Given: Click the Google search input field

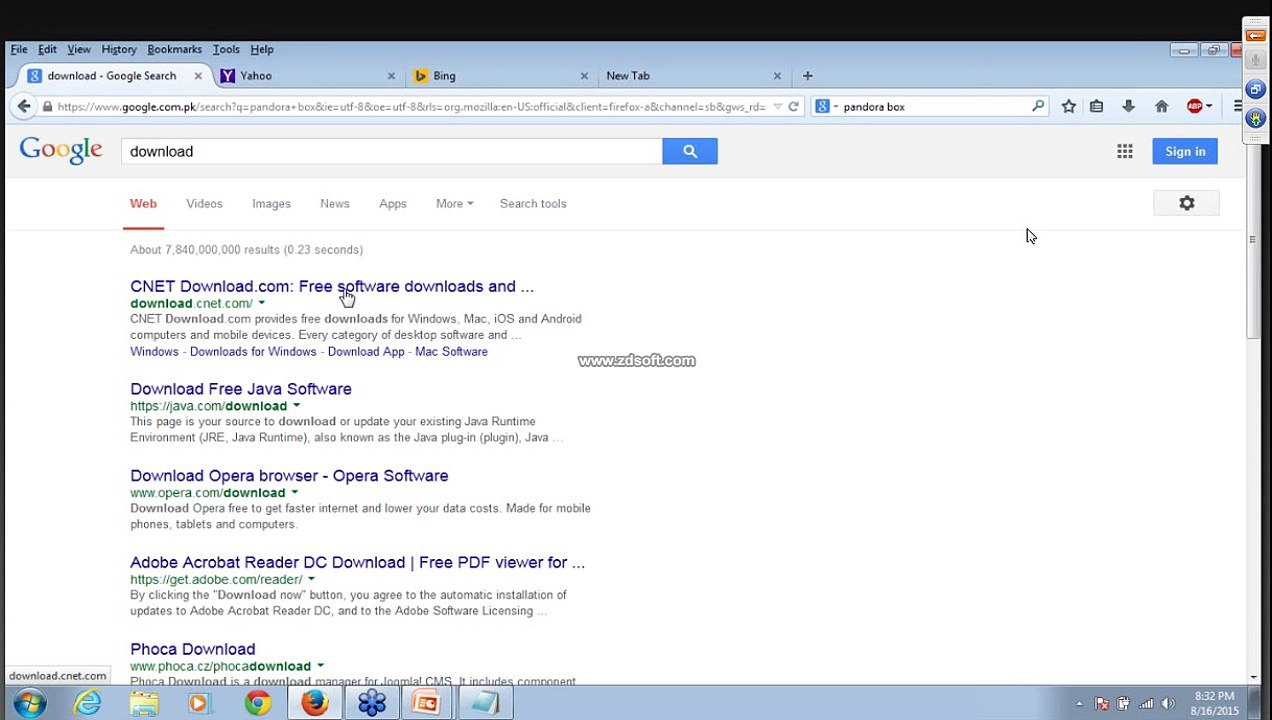Looking at the screenshot, I should point(392,151).
